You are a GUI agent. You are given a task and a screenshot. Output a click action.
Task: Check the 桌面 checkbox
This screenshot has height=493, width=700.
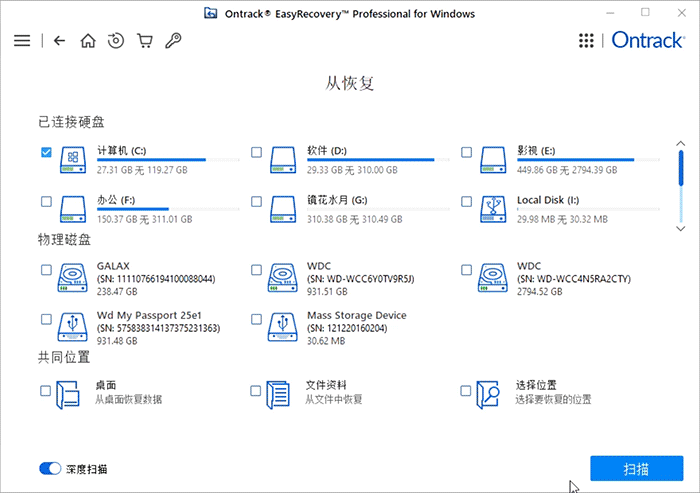[x=46, y=391]
